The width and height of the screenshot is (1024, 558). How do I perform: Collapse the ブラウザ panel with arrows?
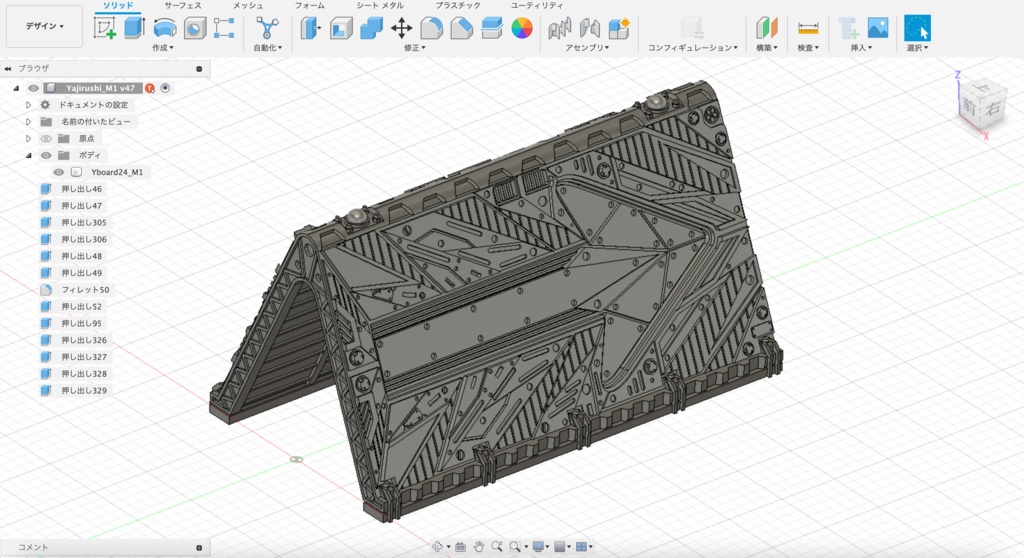8,68
